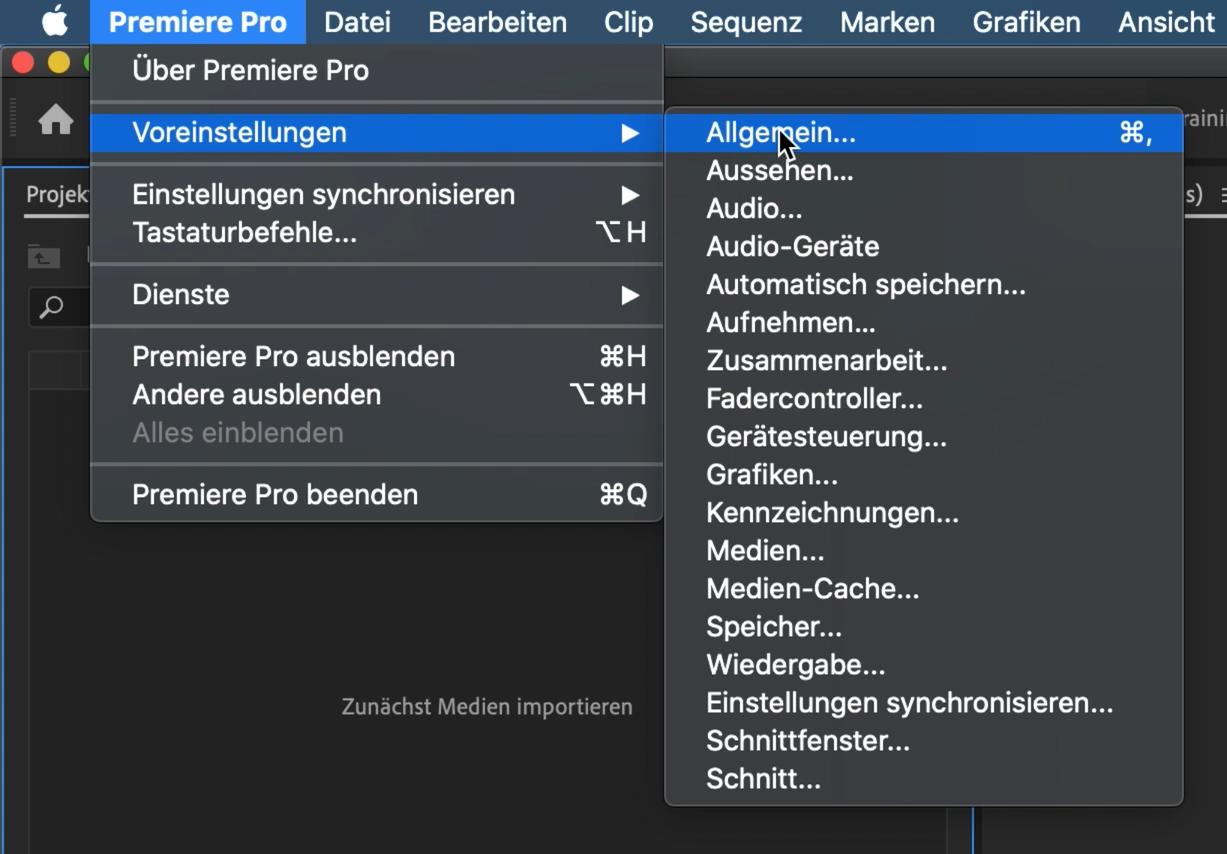1227x854 pixels.
Task: Choose Premiere Pro beenden
Action: coord(275,495)
